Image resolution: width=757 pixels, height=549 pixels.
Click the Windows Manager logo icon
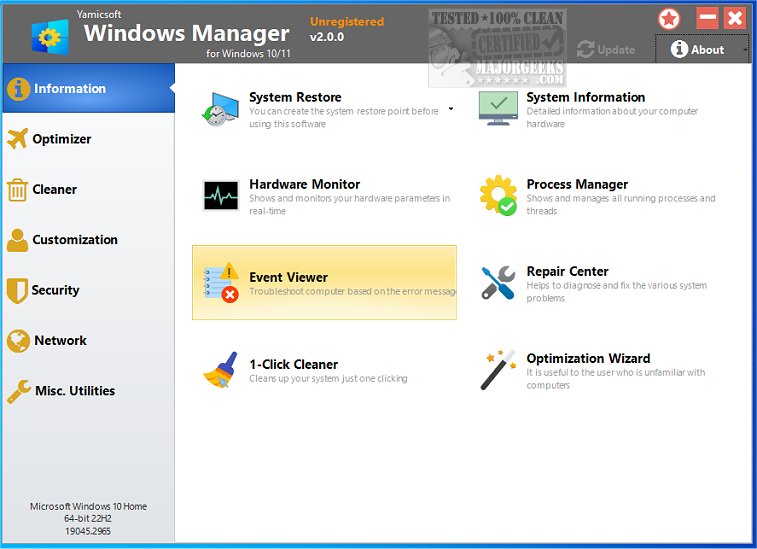click(x=48, y=36)
